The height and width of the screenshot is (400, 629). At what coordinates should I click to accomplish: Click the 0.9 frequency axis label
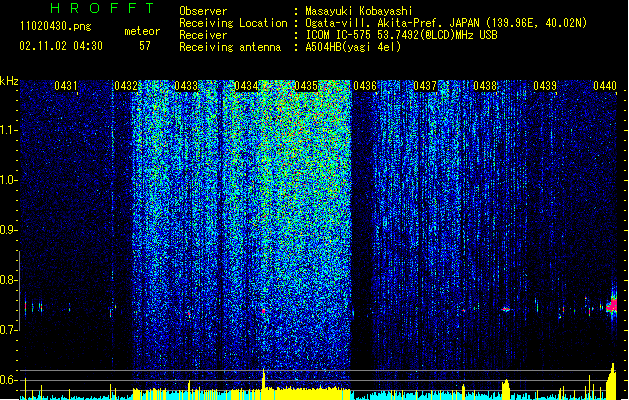coord(8,230)
